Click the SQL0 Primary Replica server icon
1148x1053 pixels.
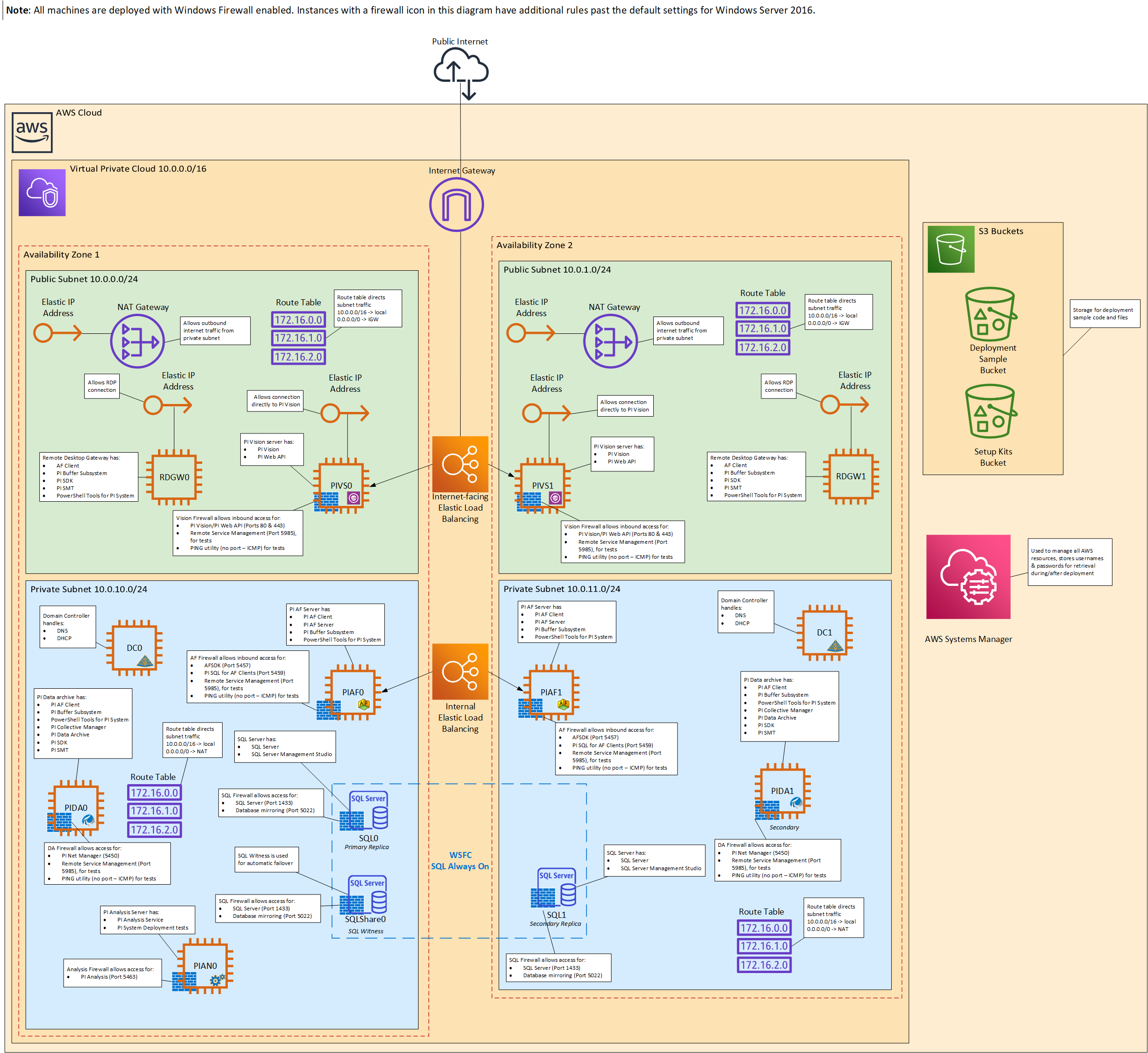point(365,810)
